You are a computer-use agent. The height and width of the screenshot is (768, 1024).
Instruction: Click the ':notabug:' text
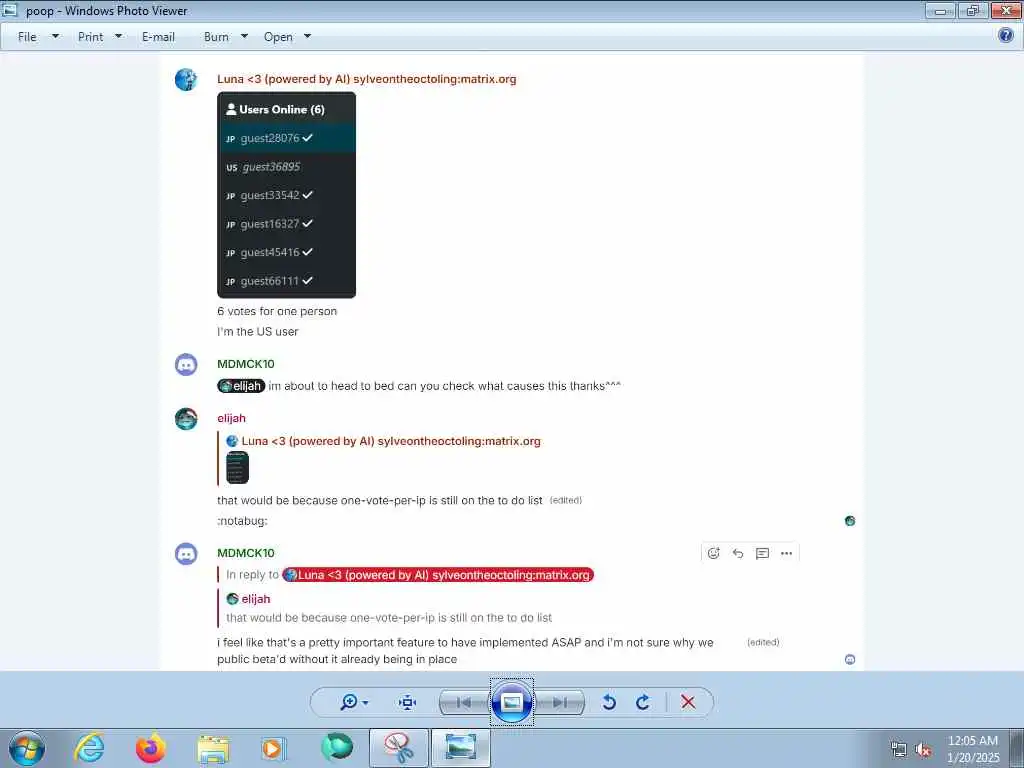[x=242, y=520]
